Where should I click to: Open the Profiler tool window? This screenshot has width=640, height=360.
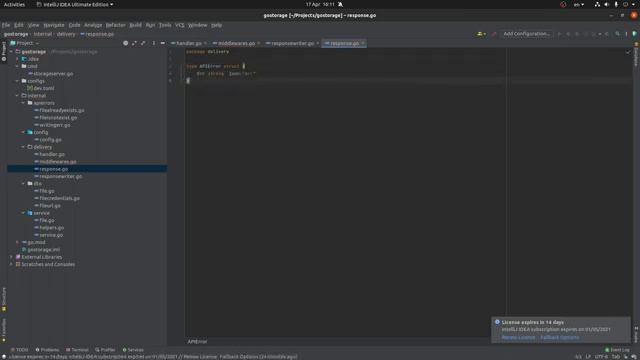pyautogui.click(x=105, y=350)
